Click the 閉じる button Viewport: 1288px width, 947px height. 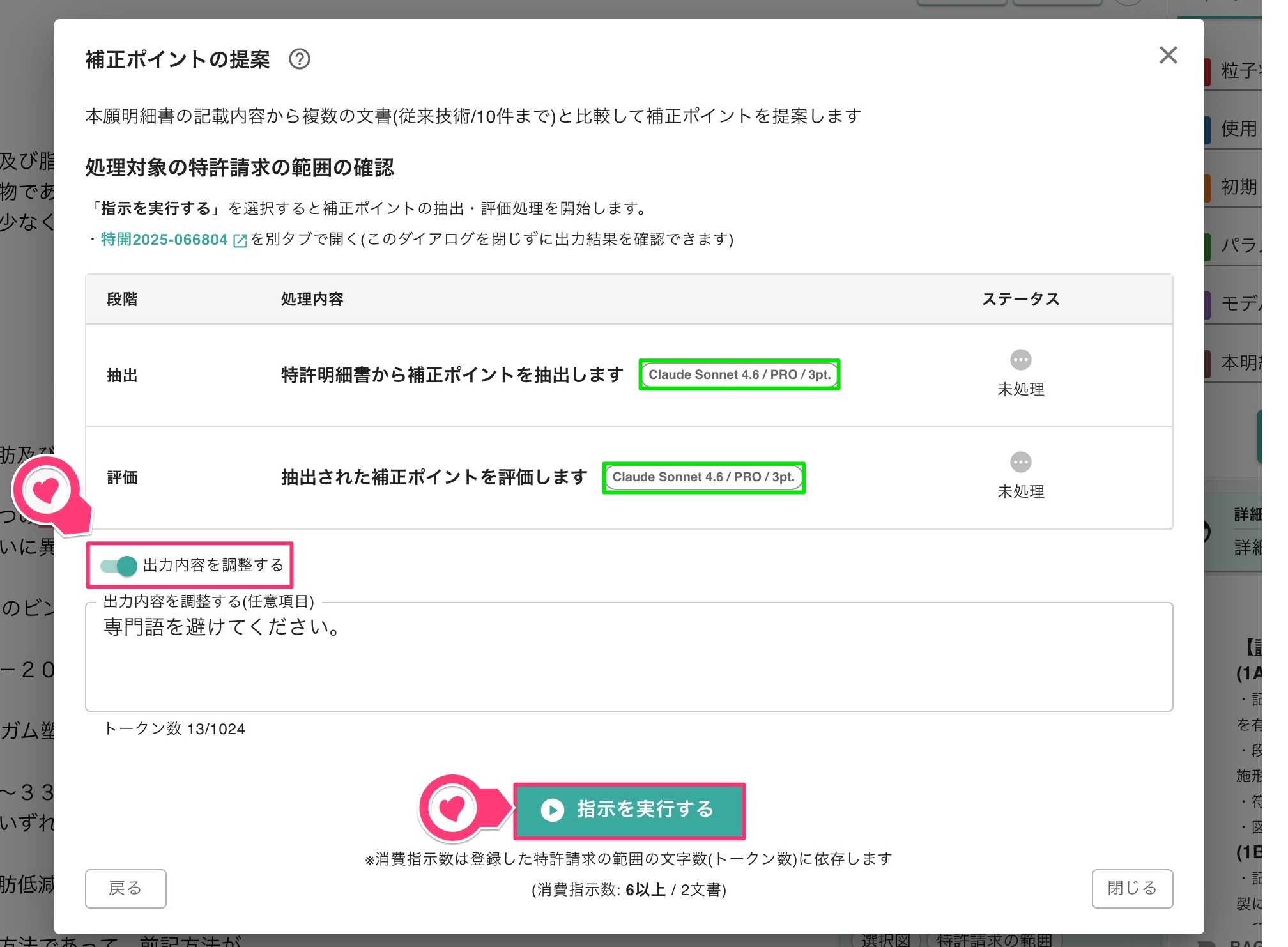pyautogui.click(x=1132, y=888)
